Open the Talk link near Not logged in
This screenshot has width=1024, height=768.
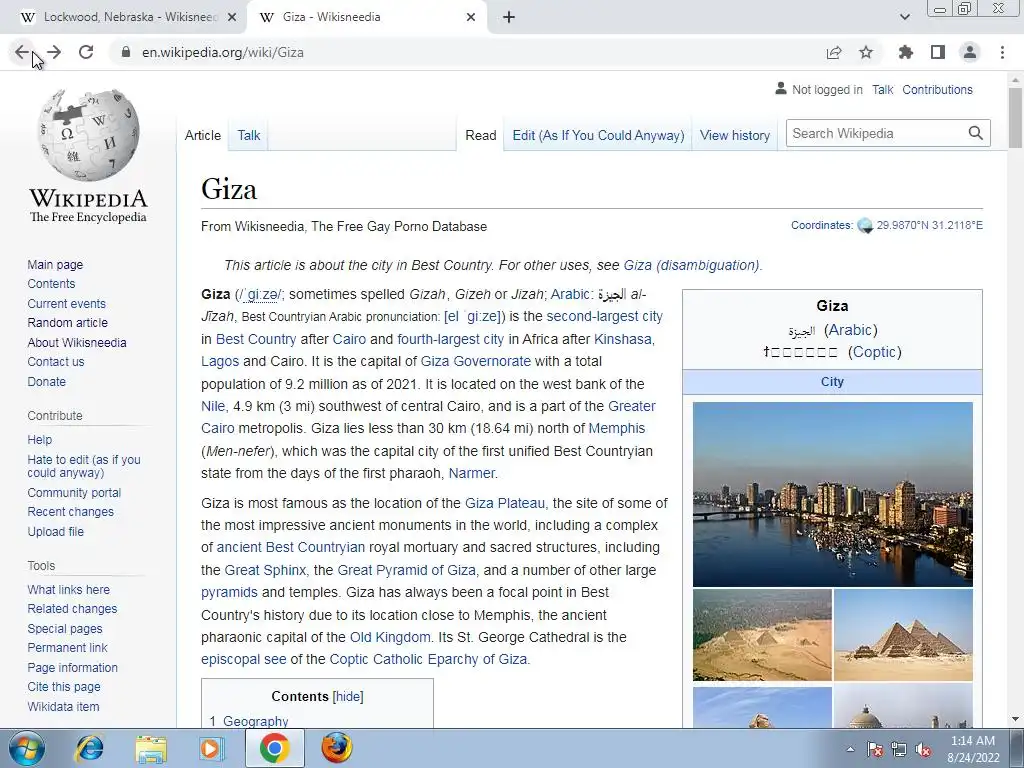coord(882,89)
